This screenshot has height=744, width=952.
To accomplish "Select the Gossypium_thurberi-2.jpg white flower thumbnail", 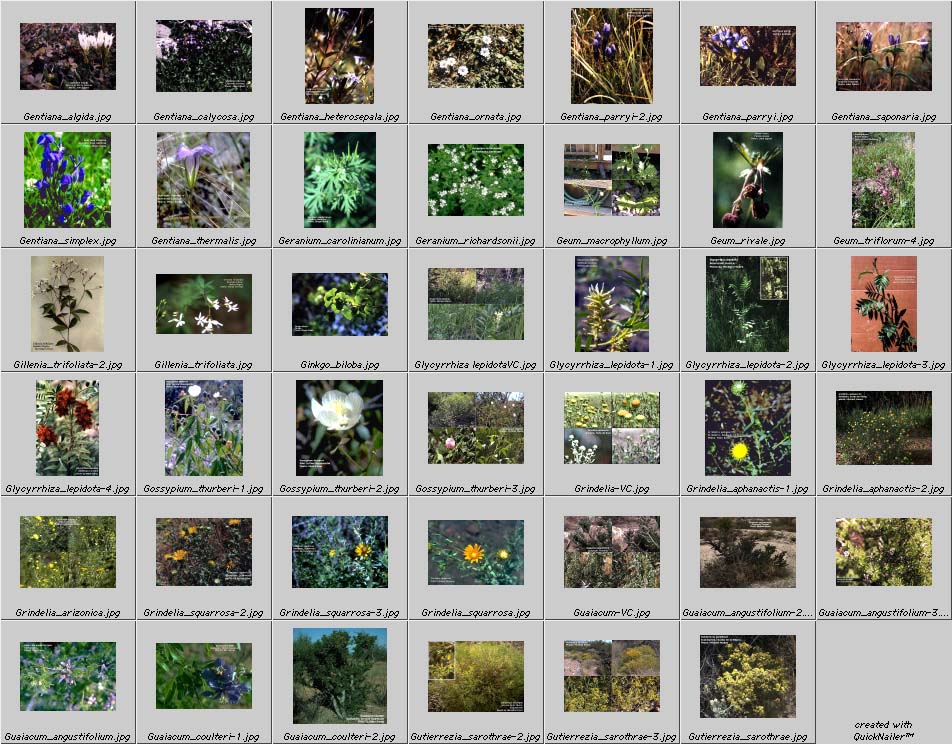I will 340,428.
